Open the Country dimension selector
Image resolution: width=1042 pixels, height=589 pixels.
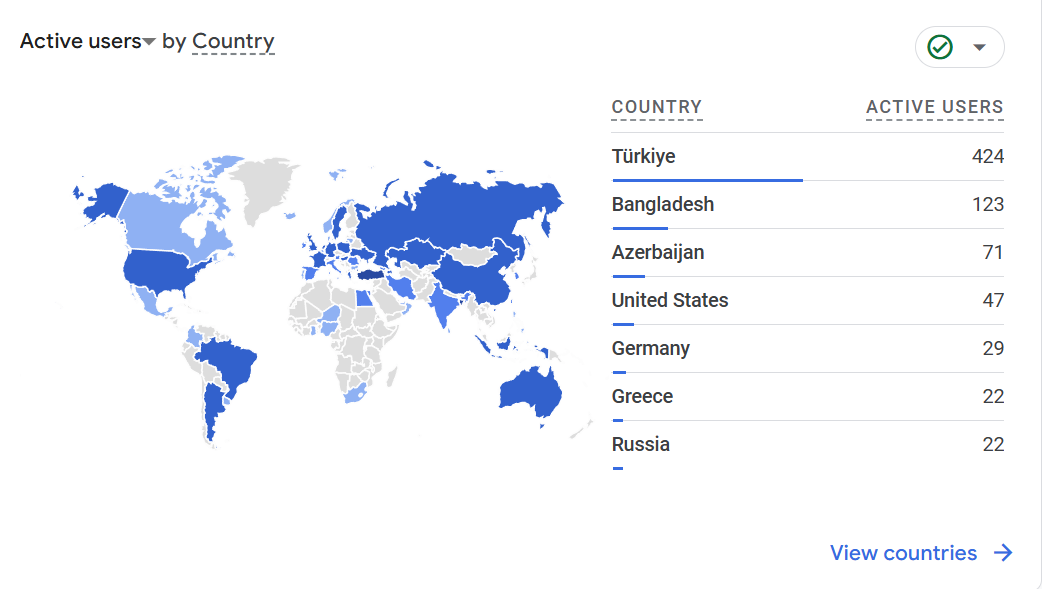pyautogui.click(x=233, y=41)
